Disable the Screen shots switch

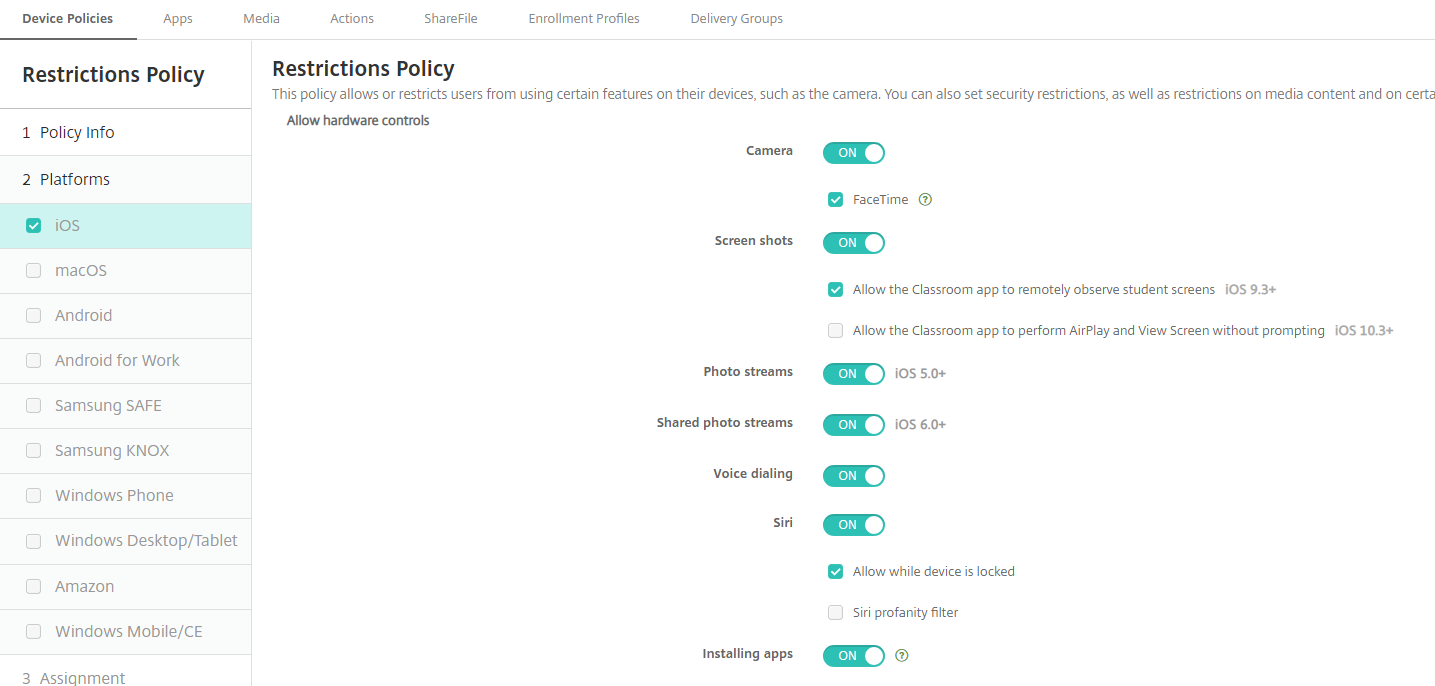click(853, 243)
